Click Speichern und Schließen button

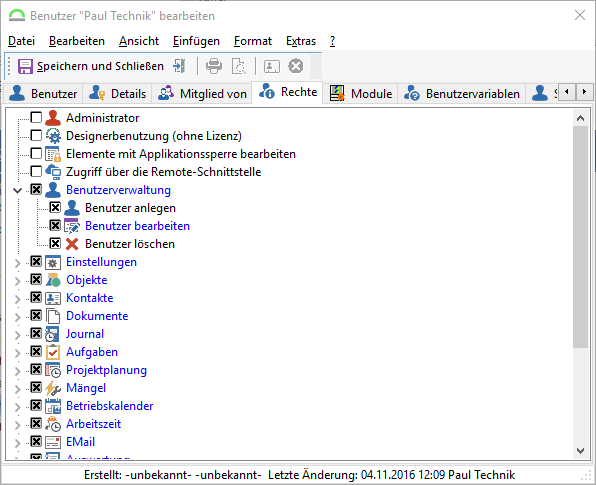point(91,66)
